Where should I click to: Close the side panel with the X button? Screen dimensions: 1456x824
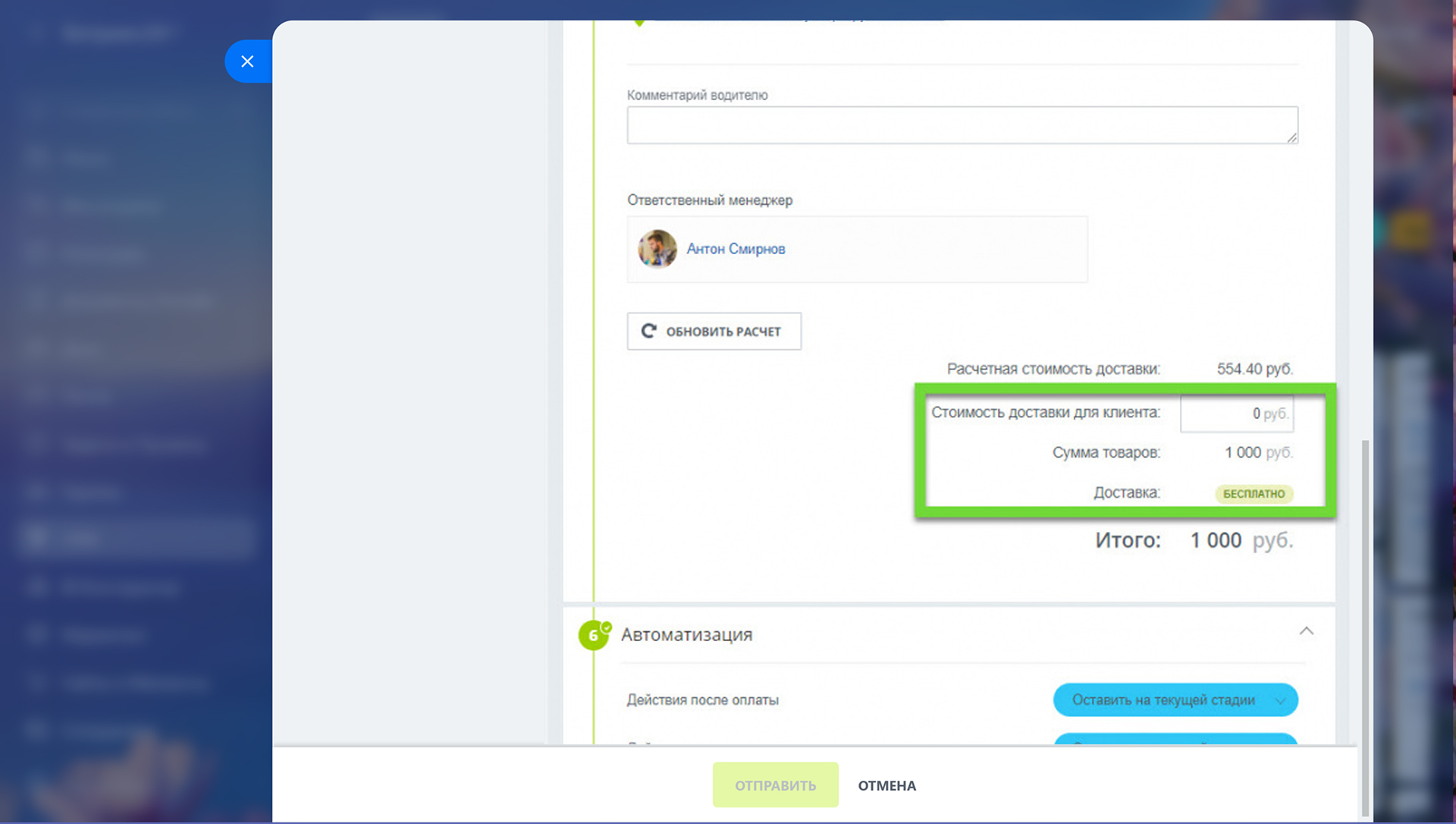pos(247,61)
